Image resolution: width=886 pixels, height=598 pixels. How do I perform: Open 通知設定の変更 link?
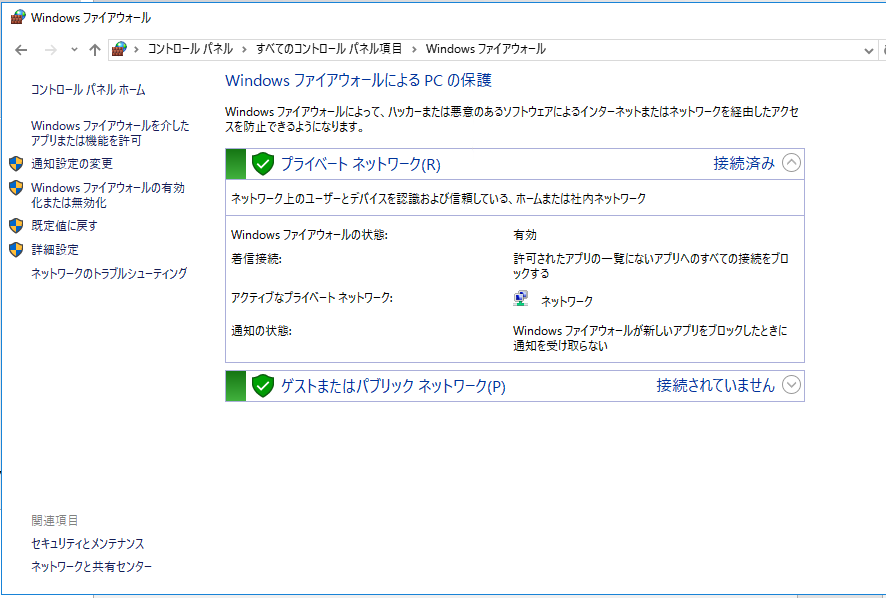72,164
